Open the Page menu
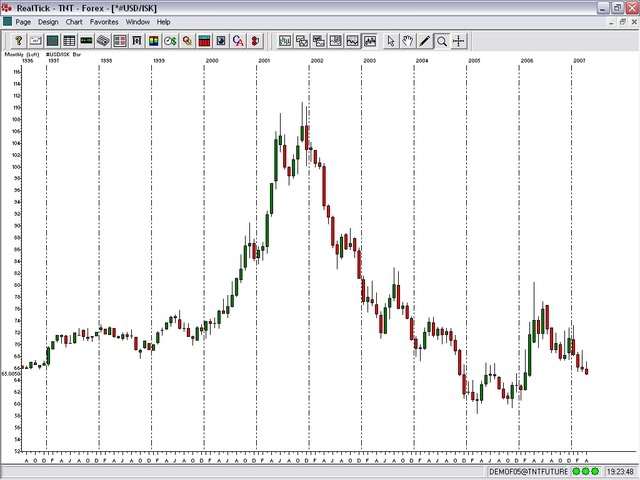Image resolution: width=640 pixels, height=480 pixels. tap(23, 22)
